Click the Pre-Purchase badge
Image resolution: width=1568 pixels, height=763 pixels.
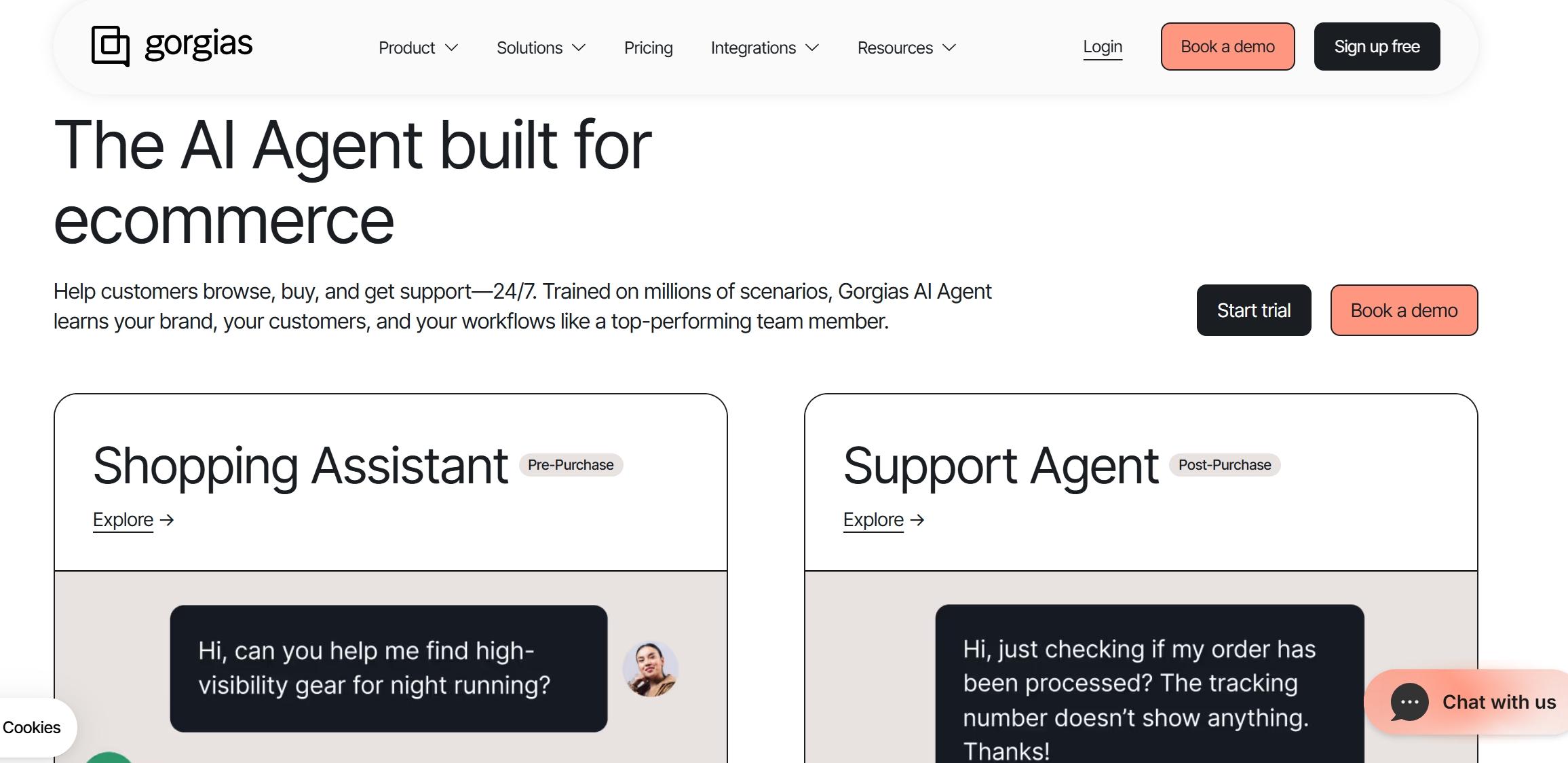coord(571,465)
